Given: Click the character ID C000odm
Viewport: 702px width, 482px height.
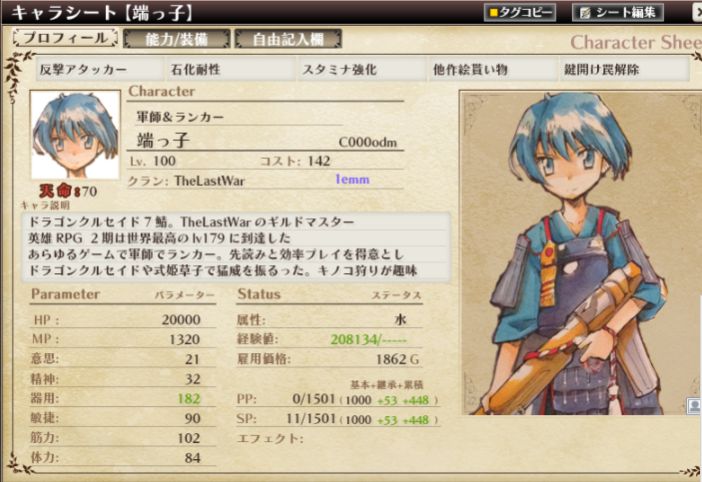Looking at the screenshot, I should click(368, 142).
